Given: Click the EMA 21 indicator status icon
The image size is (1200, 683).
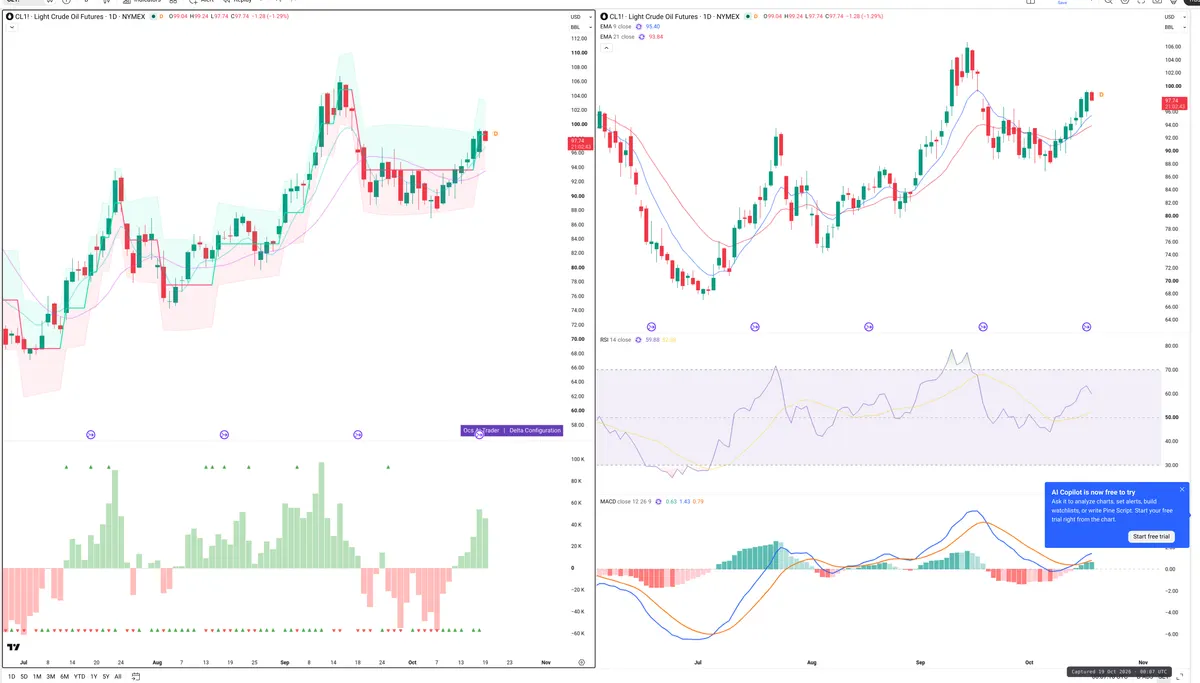Looking at the screenshot, I should [642, 36].
